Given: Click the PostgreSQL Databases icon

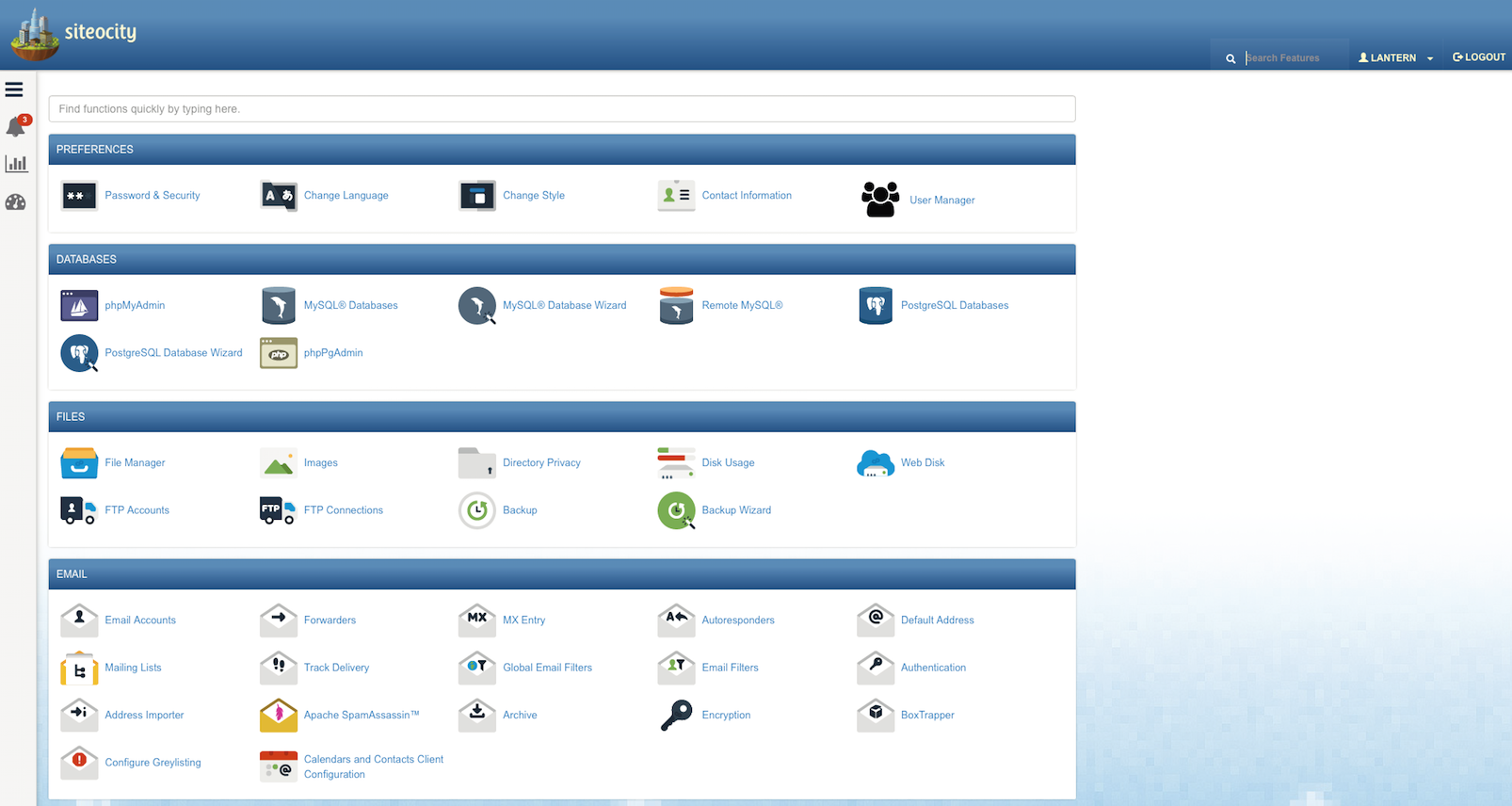Looking at the screenshot, I should point(876,305).
